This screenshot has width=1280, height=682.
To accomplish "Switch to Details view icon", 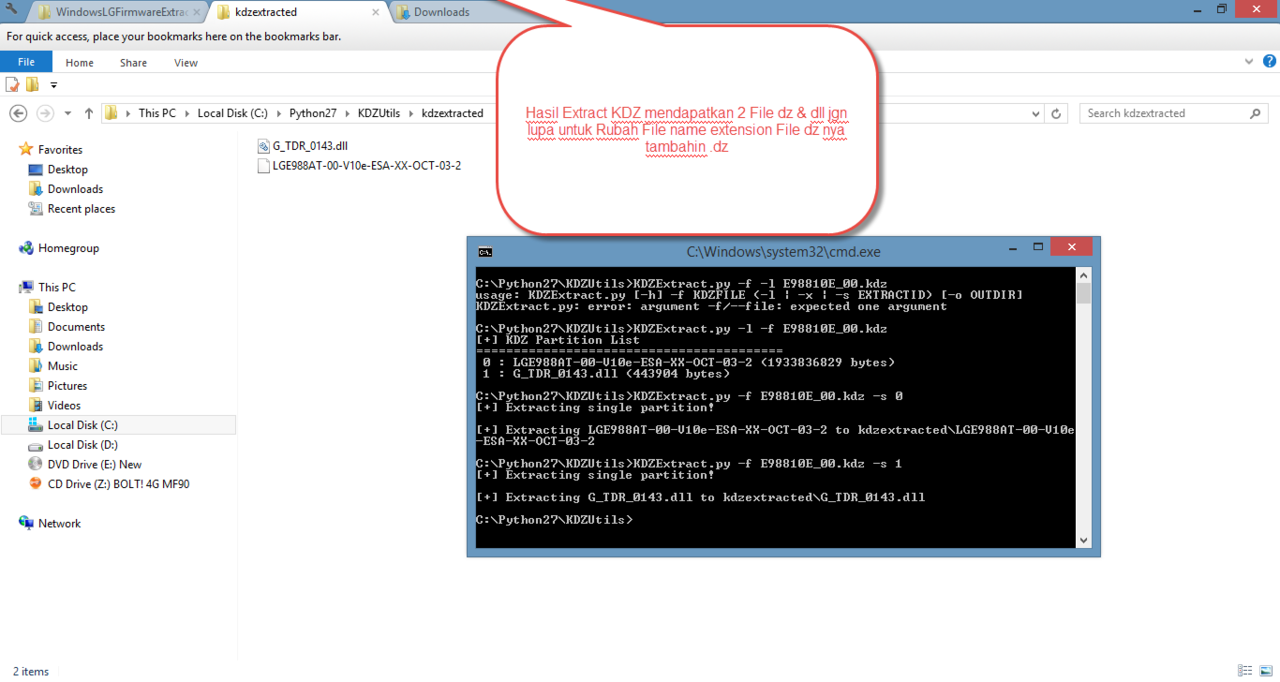I will click(1245, 671).
